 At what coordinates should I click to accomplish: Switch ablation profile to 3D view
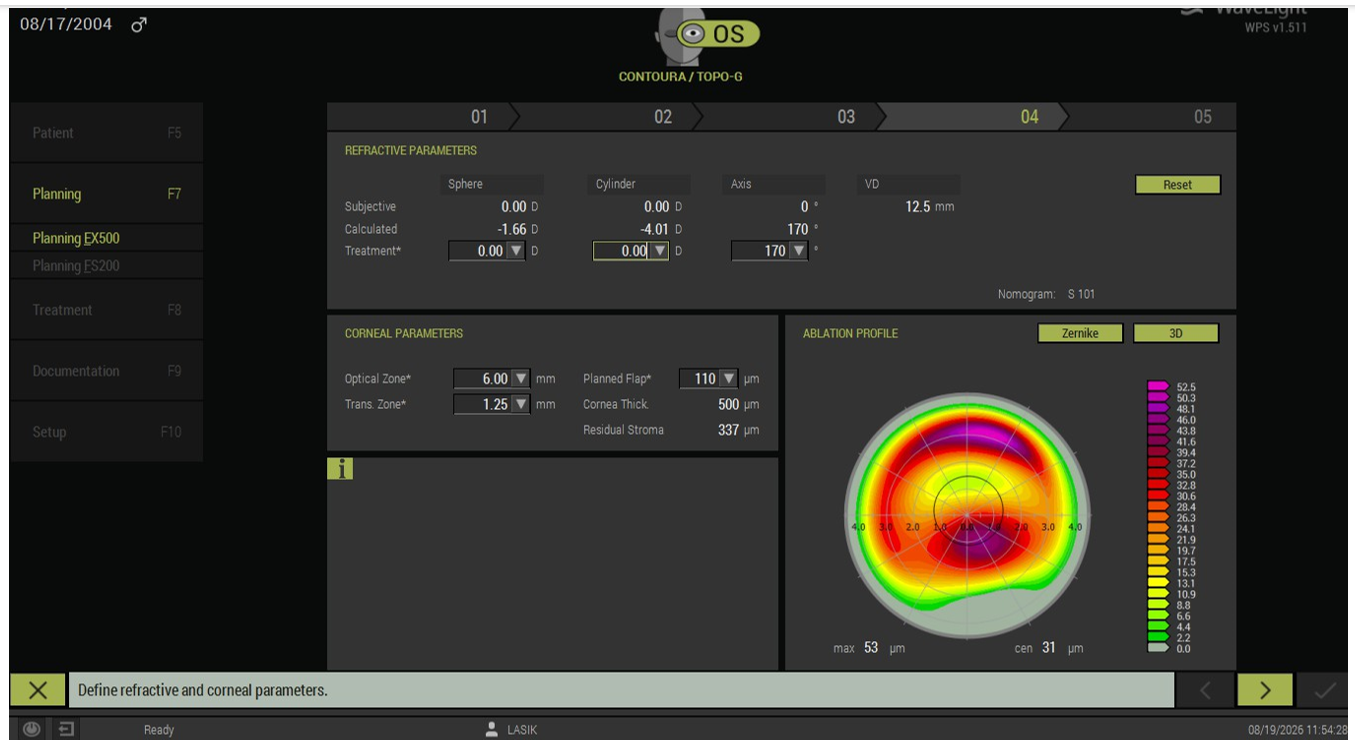[1176, 333]
